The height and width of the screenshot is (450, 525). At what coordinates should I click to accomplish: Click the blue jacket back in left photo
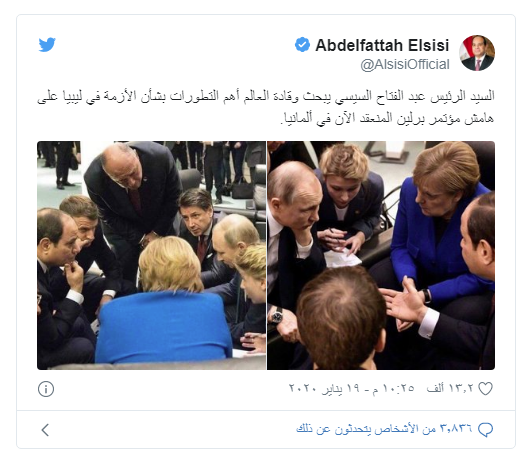[x=164, y=326]
